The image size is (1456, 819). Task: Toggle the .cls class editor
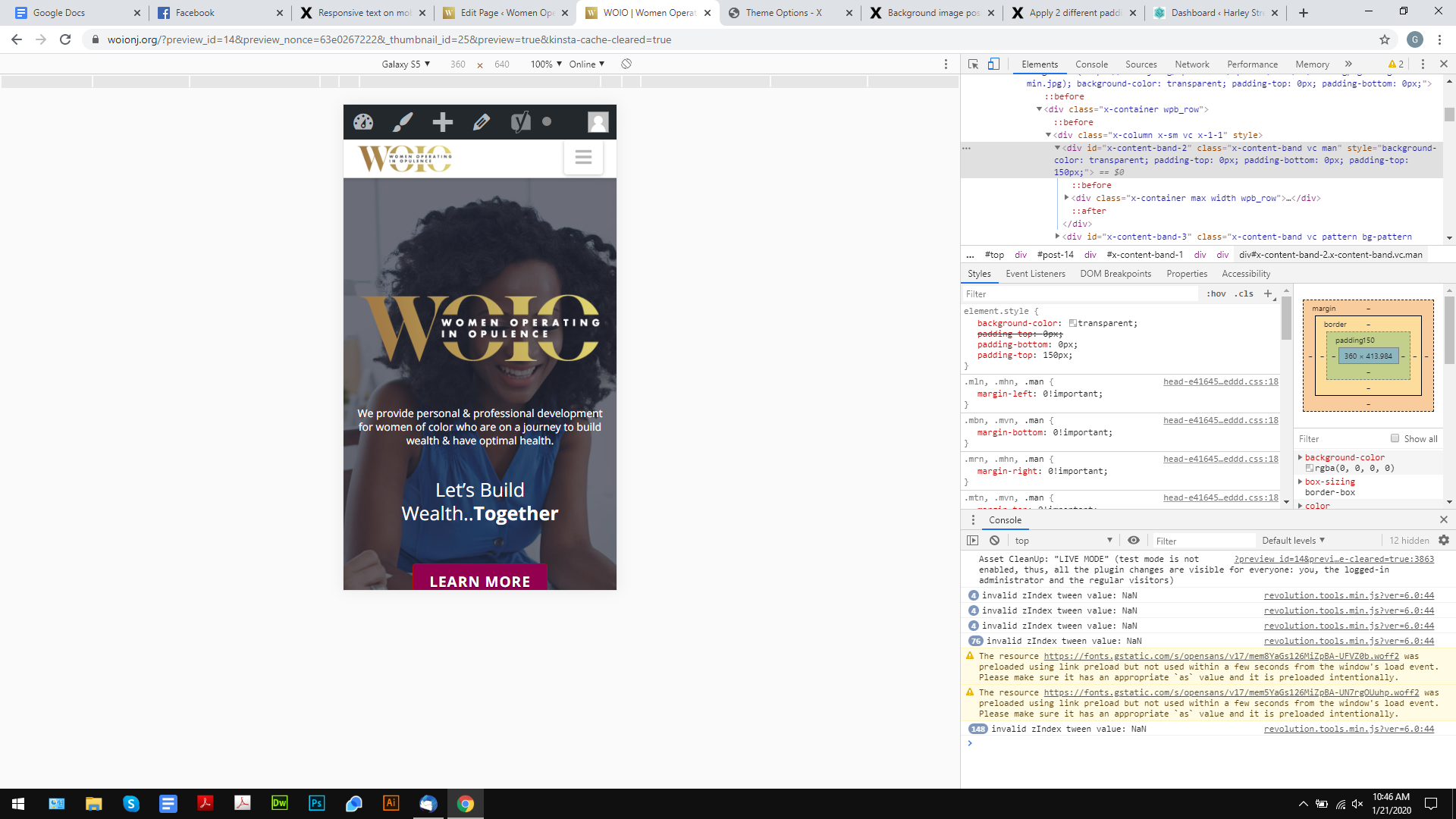(1244, 294)
